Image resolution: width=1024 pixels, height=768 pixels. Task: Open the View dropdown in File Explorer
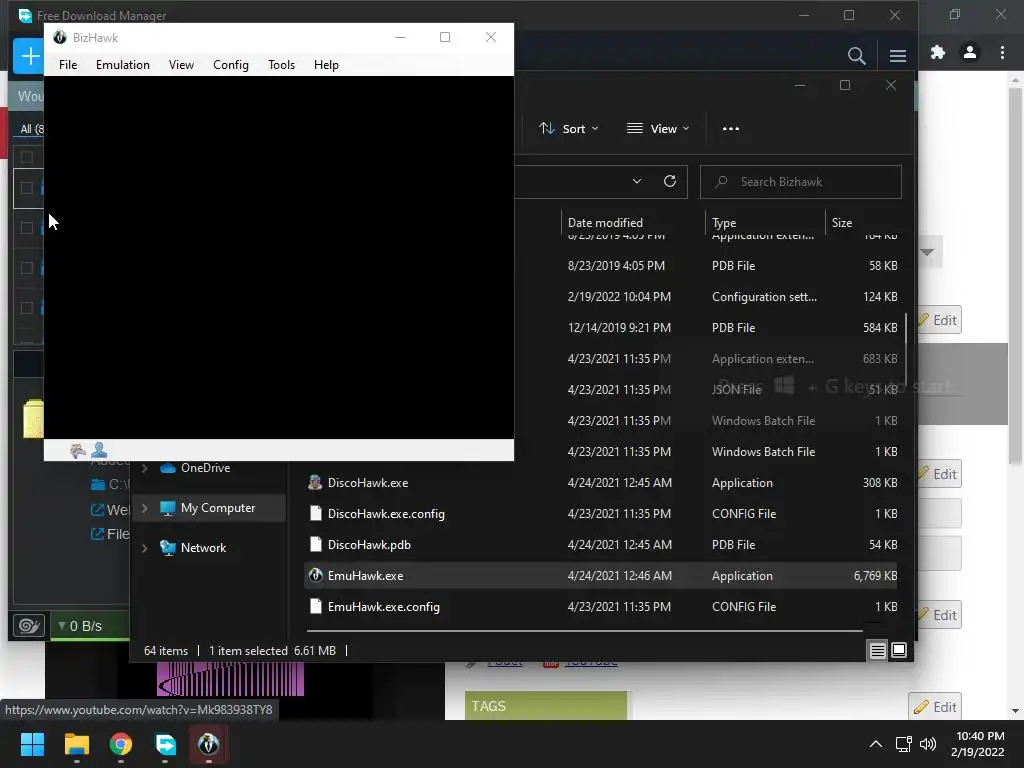(x=658, y=129)
